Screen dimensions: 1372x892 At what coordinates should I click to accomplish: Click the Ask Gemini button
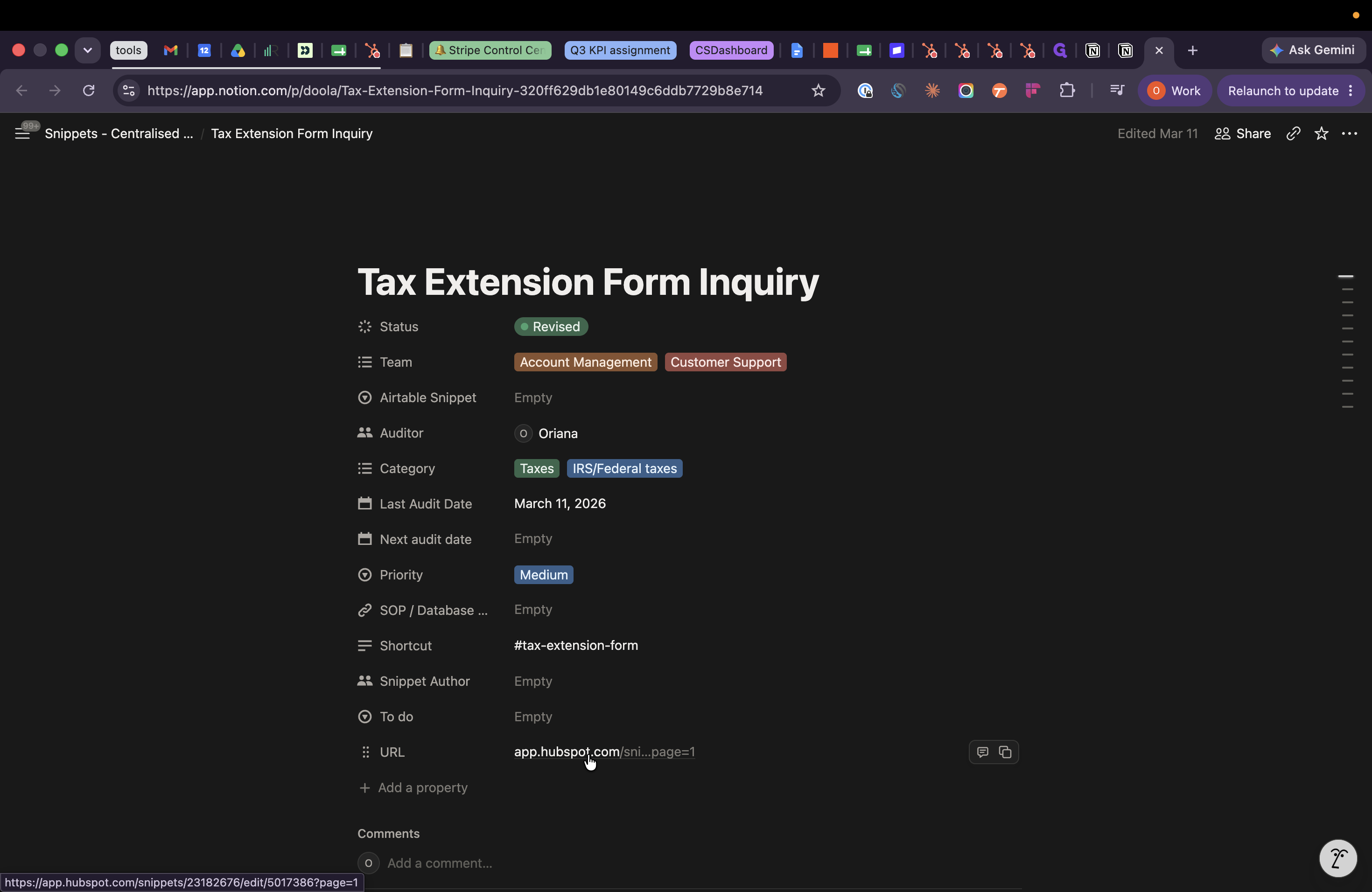point(1313,51)
